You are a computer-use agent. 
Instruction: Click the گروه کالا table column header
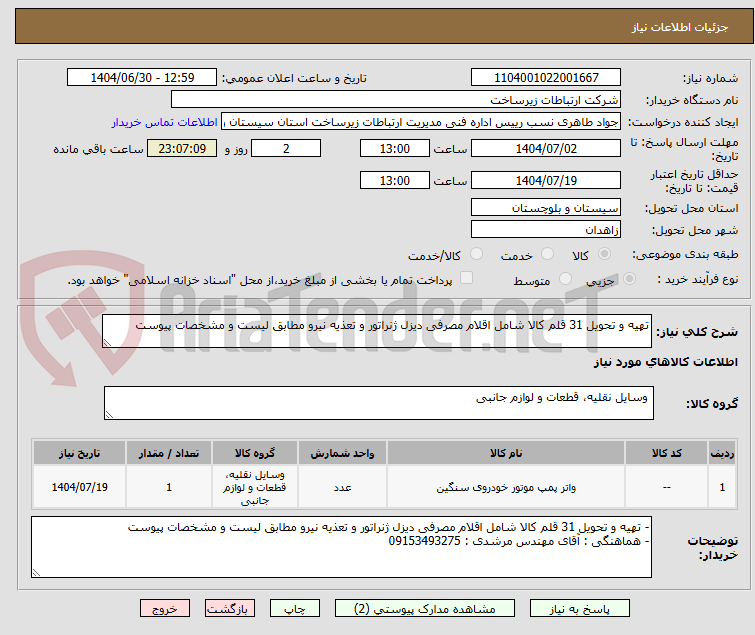pos(255,453)
